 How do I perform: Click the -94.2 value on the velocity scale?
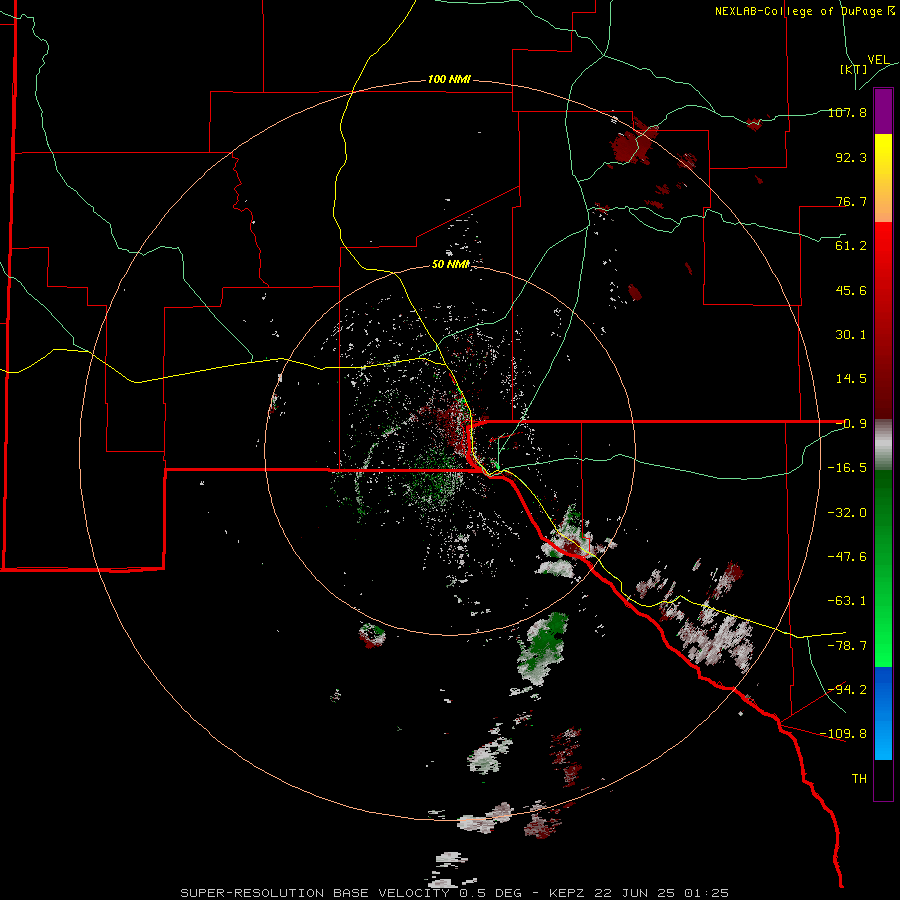pyautogui.click(x=847, y=689)
